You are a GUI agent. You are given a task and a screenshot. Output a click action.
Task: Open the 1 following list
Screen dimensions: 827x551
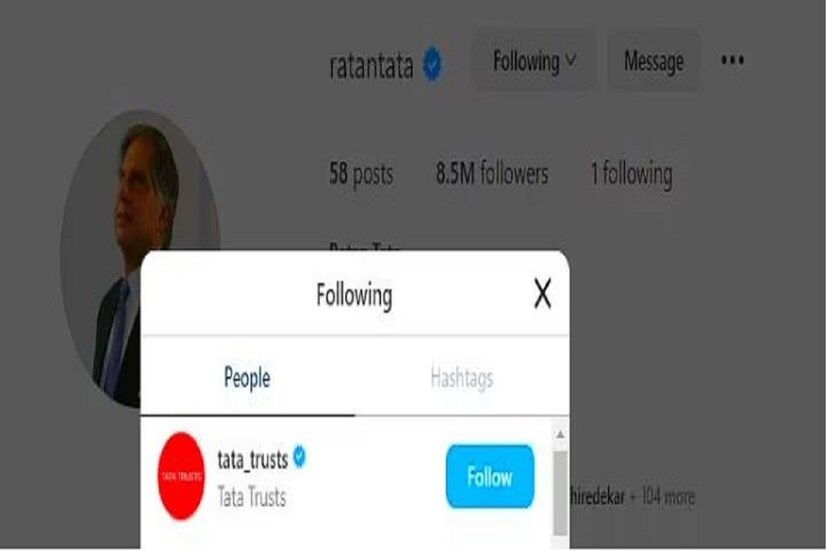[x=631, y=175]
